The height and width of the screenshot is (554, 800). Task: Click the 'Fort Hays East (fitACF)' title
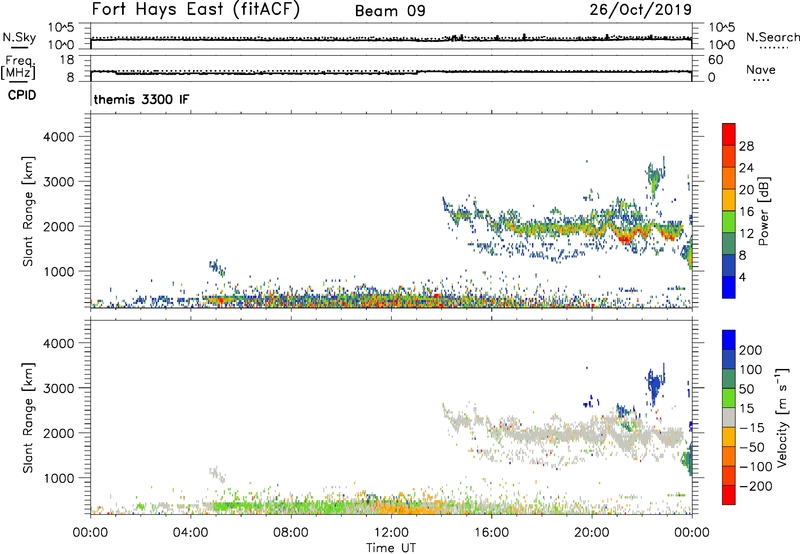(196, 9)
